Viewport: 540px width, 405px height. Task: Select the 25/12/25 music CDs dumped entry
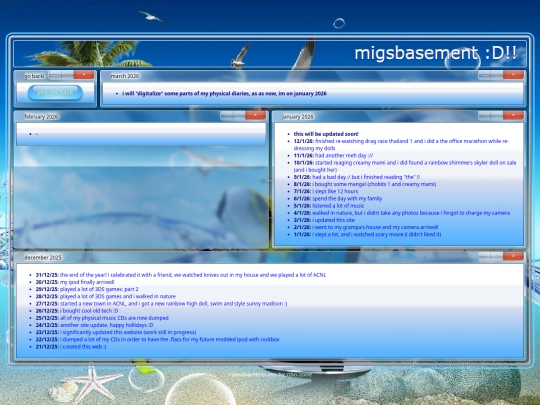102,318
